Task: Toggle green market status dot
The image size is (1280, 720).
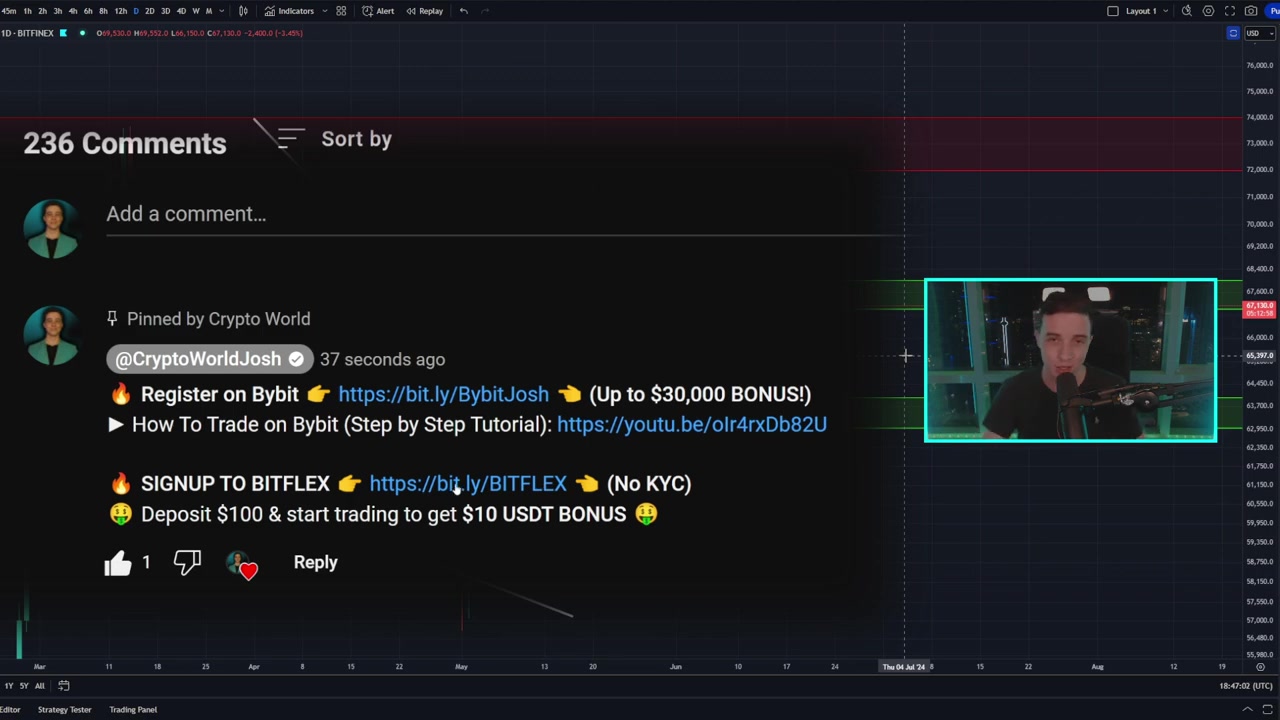Action: [x=82, y=33]
